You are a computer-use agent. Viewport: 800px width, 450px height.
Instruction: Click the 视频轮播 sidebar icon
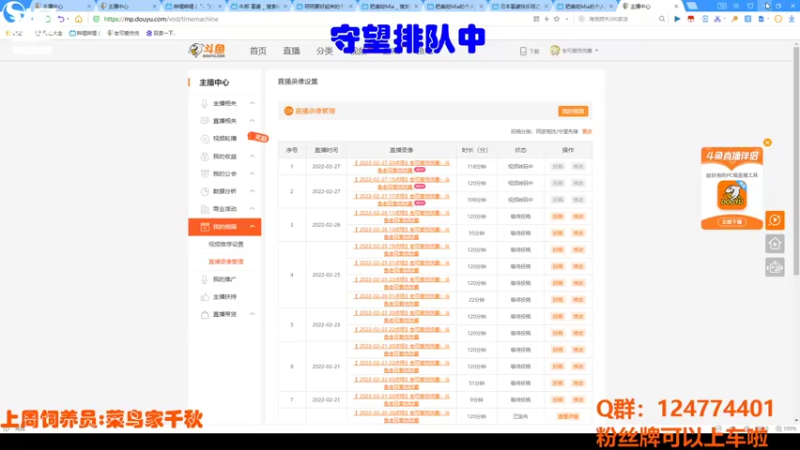[x=204, y=139]
